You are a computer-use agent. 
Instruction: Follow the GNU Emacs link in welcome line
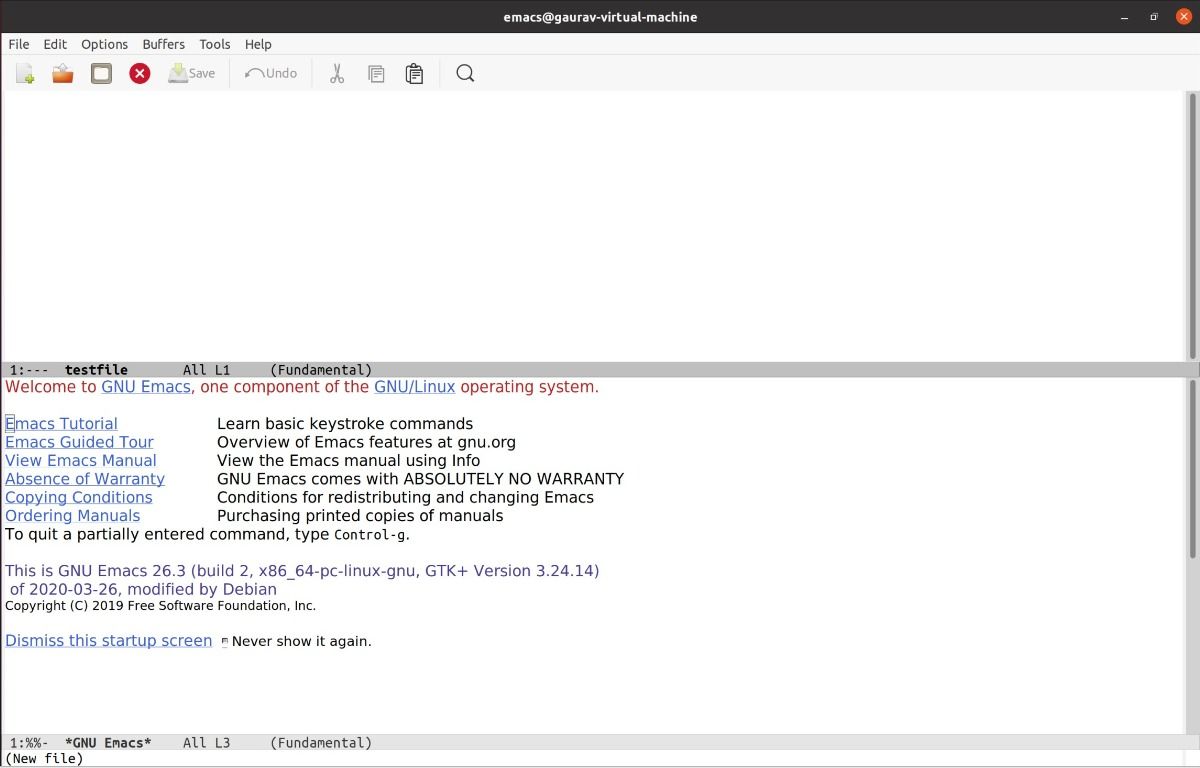point(146,387)
